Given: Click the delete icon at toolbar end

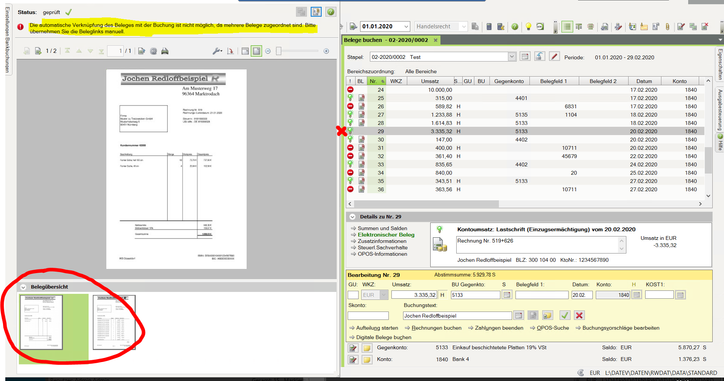Looking at the screenshot, I should [705, 27].
